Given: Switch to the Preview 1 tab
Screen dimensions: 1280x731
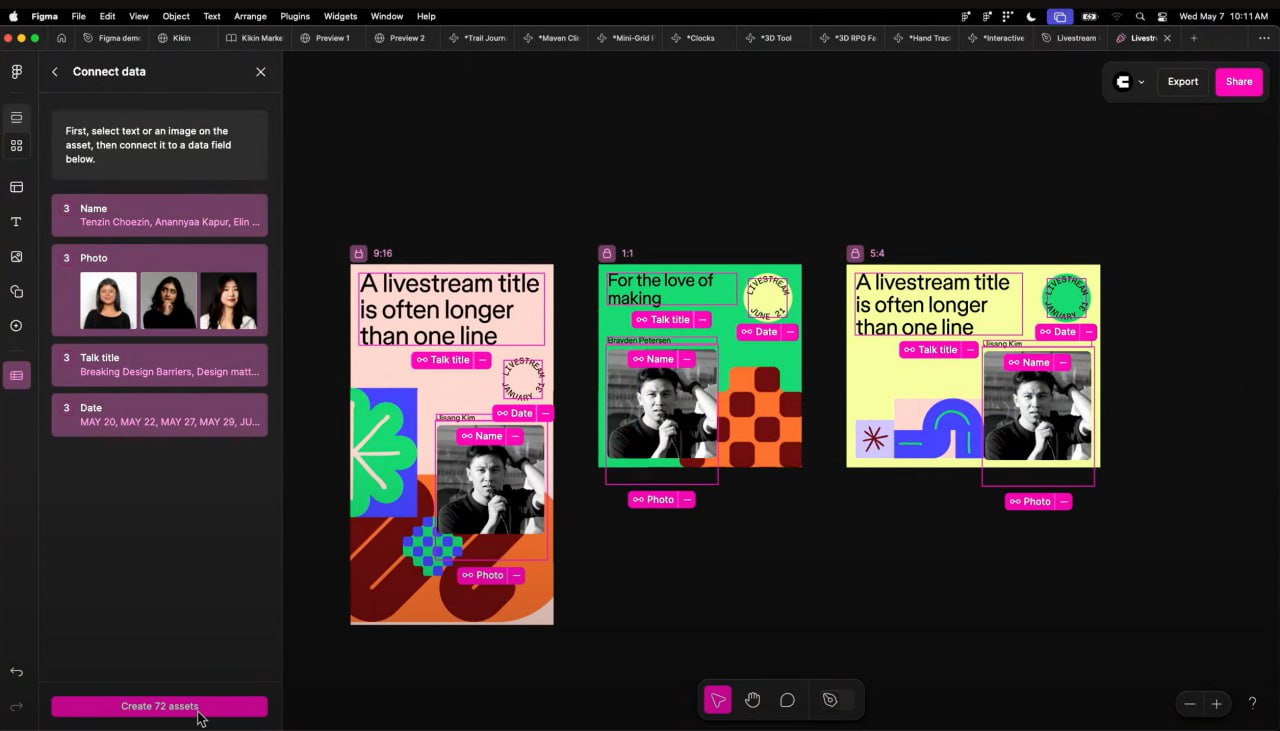Looking at the screenshot, I should 325,38.
